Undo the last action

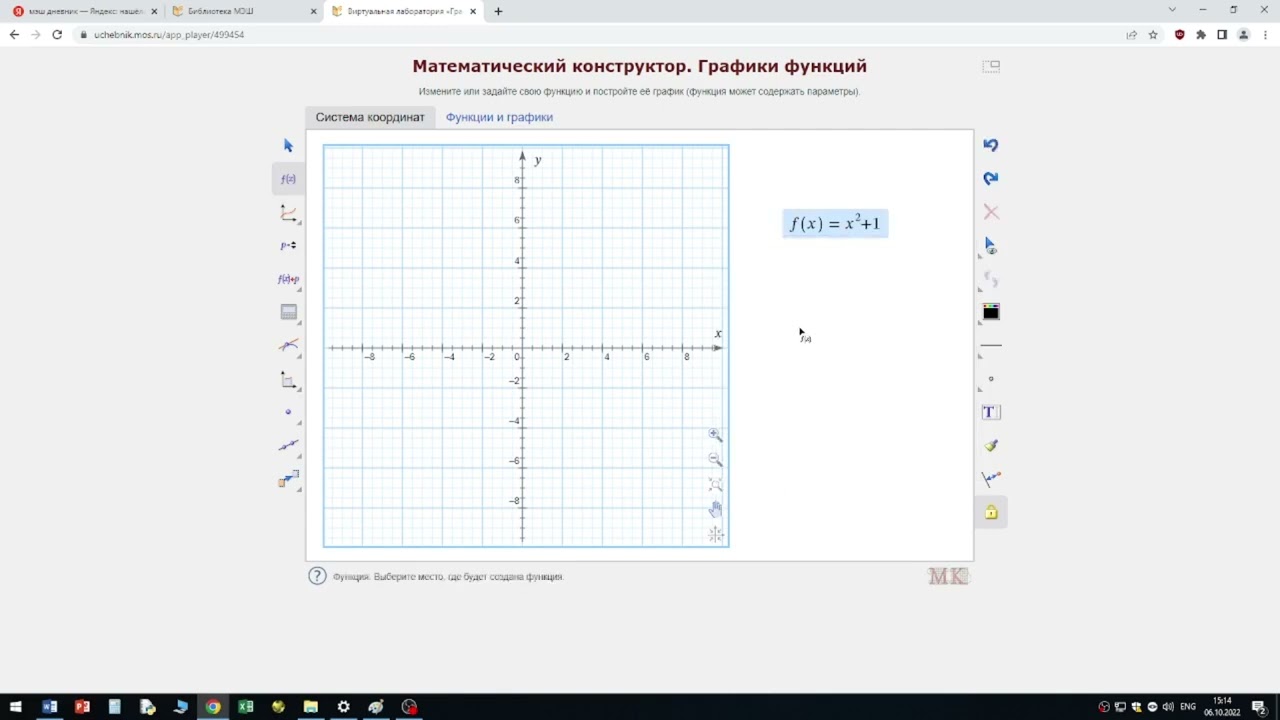tap(991, 145)
